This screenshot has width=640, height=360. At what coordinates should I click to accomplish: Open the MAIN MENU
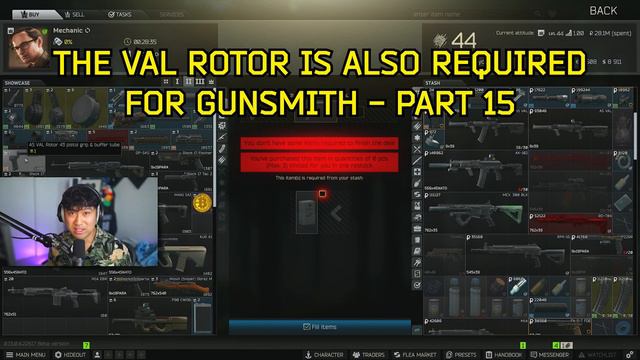coord(25,355)
